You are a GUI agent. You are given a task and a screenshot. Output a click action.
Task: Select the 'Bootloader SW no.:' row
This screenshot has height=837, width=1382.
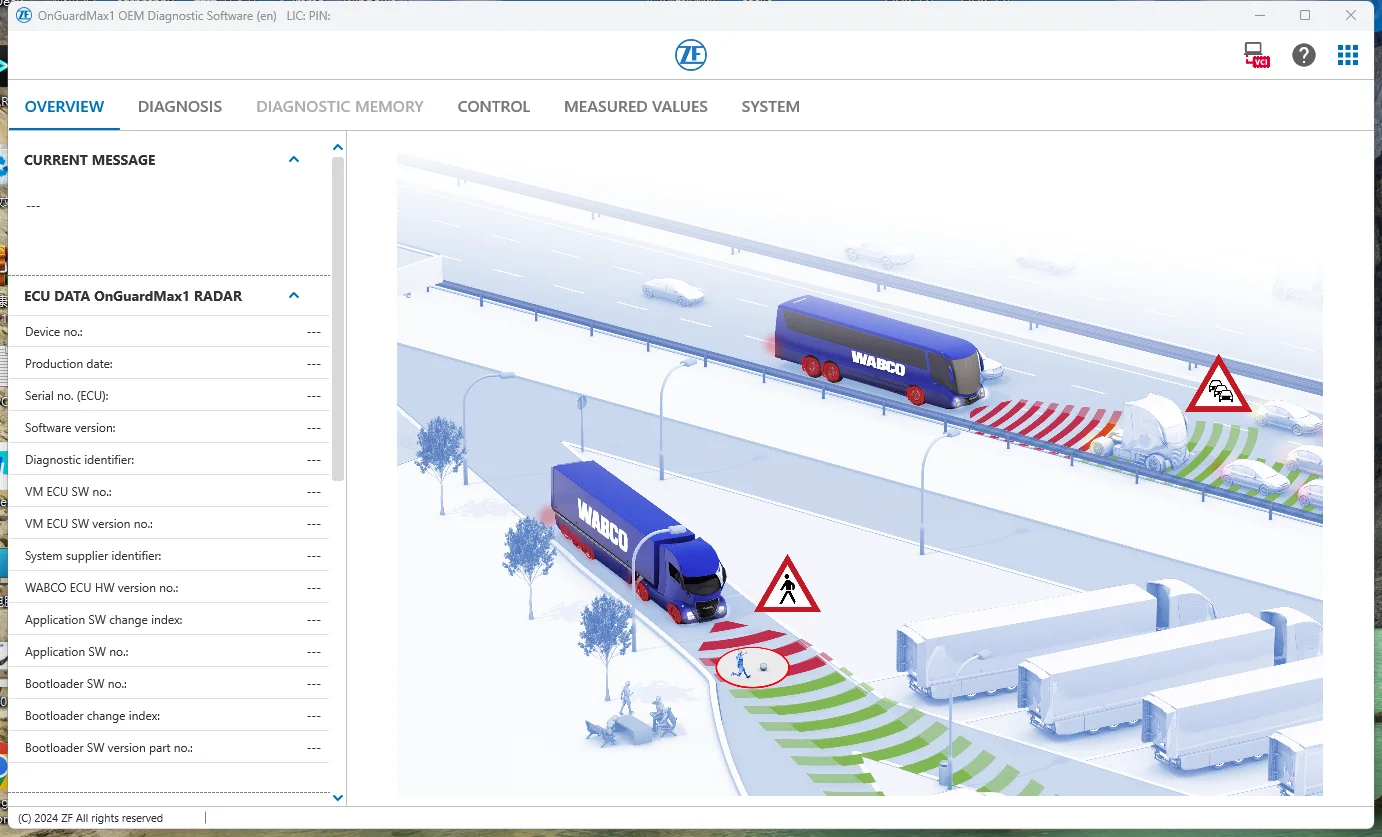click(169, 684)
